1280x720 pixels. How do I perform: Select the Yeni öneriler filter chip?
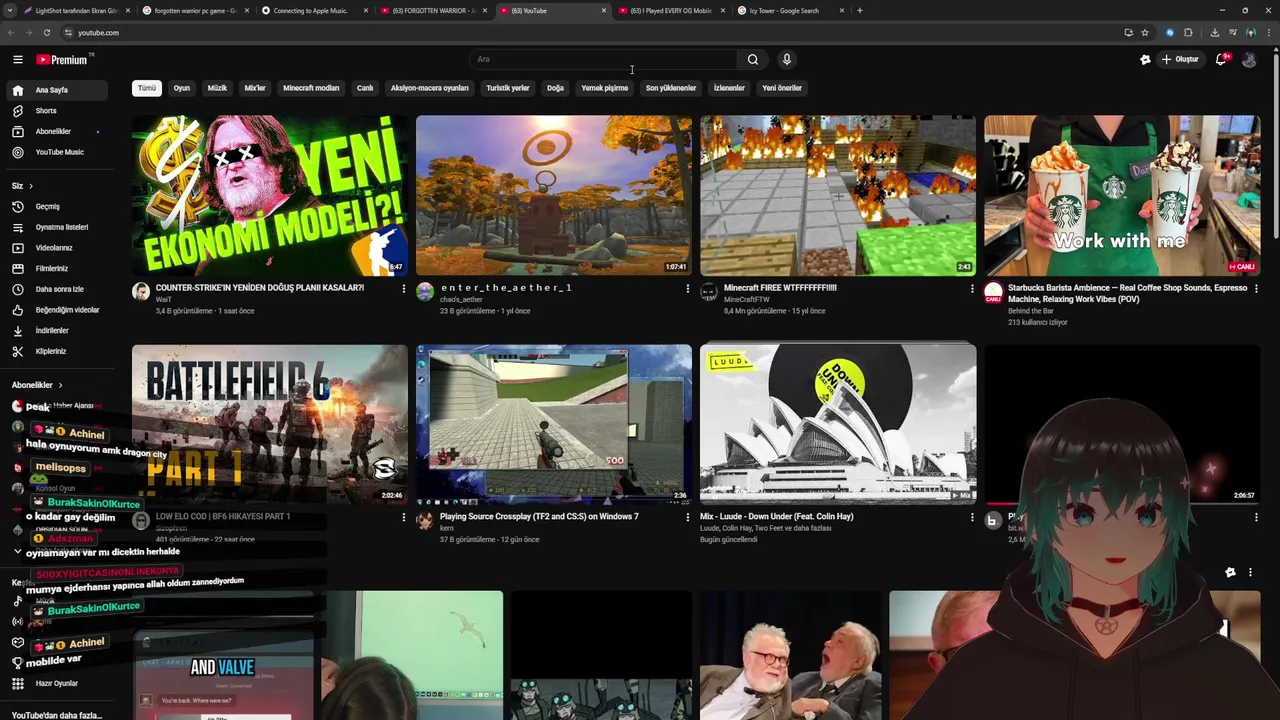pos(782,88)
